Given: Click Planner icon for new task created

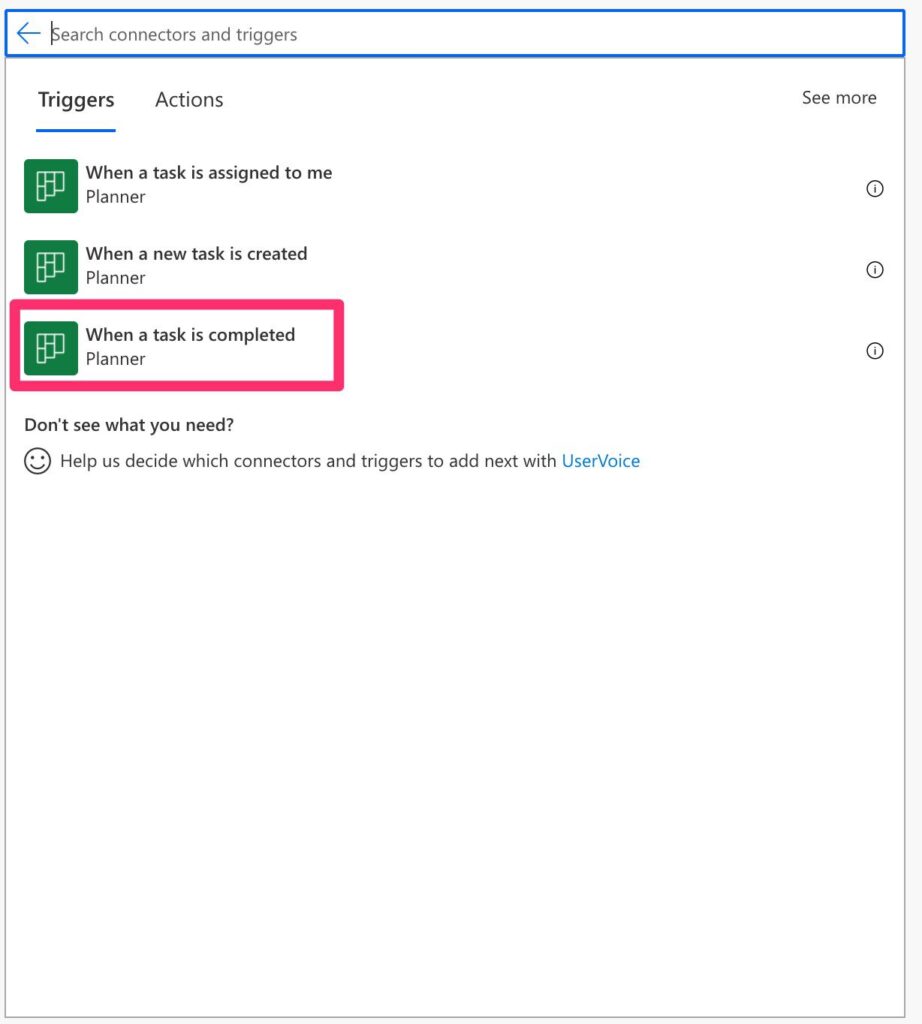Looking at the screenshot, I should click(x=51, y=267).
